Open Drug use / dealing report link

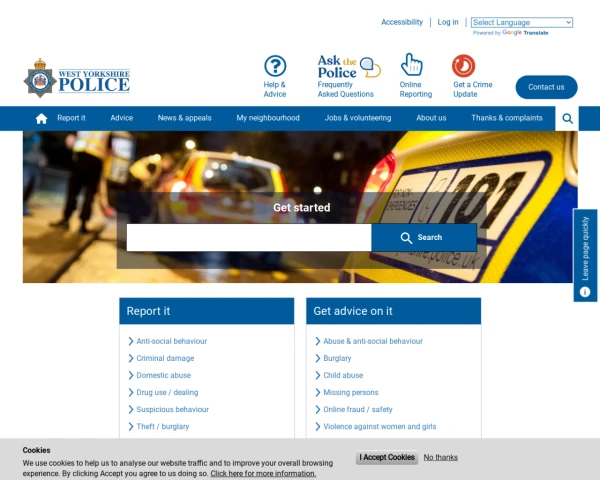(x=167, y=392)
